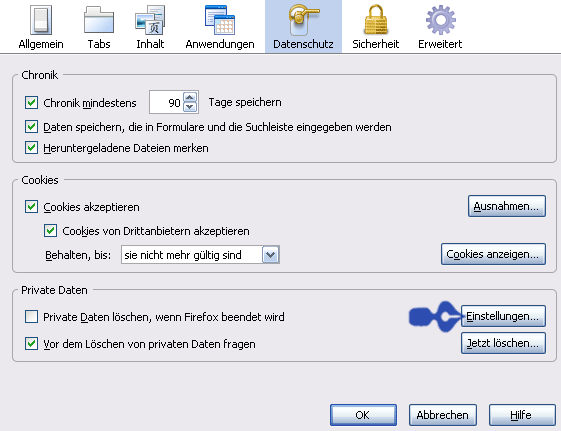561x431 pixels.
Task: Open the Behalten bis dropdown arrow
Action: click(x=270, y=255)
